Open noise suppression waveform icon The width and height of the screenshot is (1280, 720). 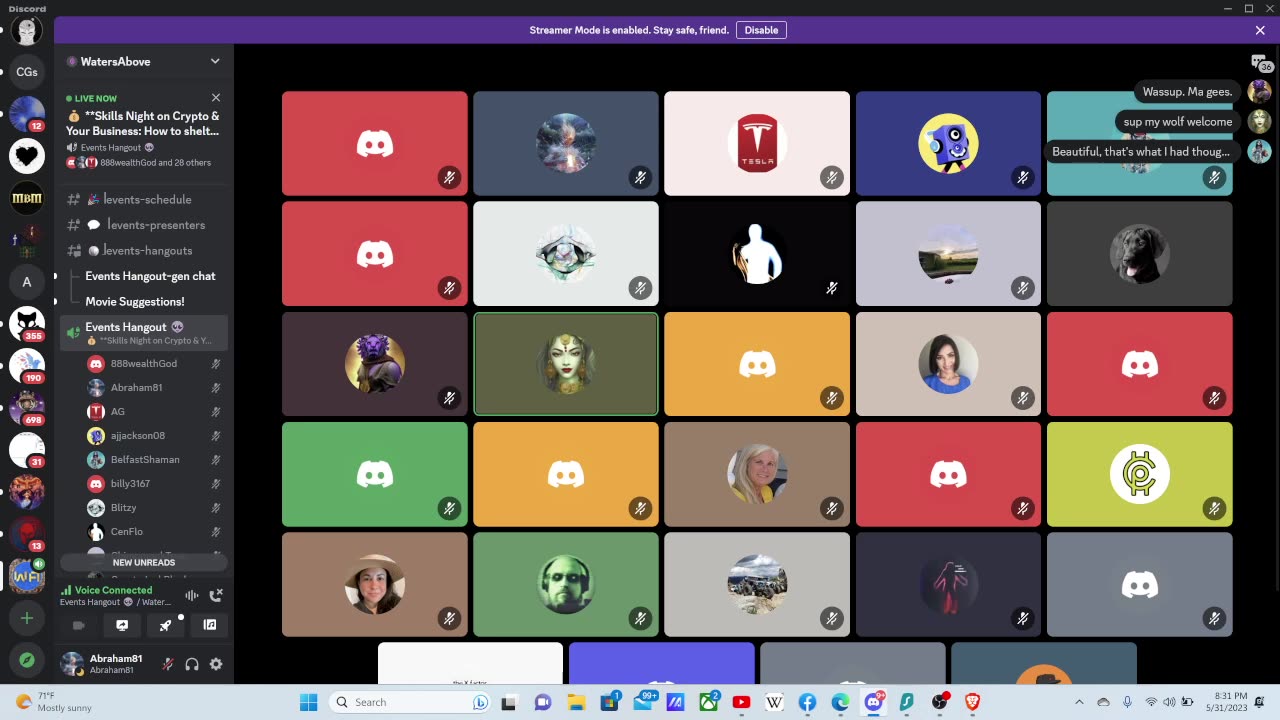click(191, 595)
